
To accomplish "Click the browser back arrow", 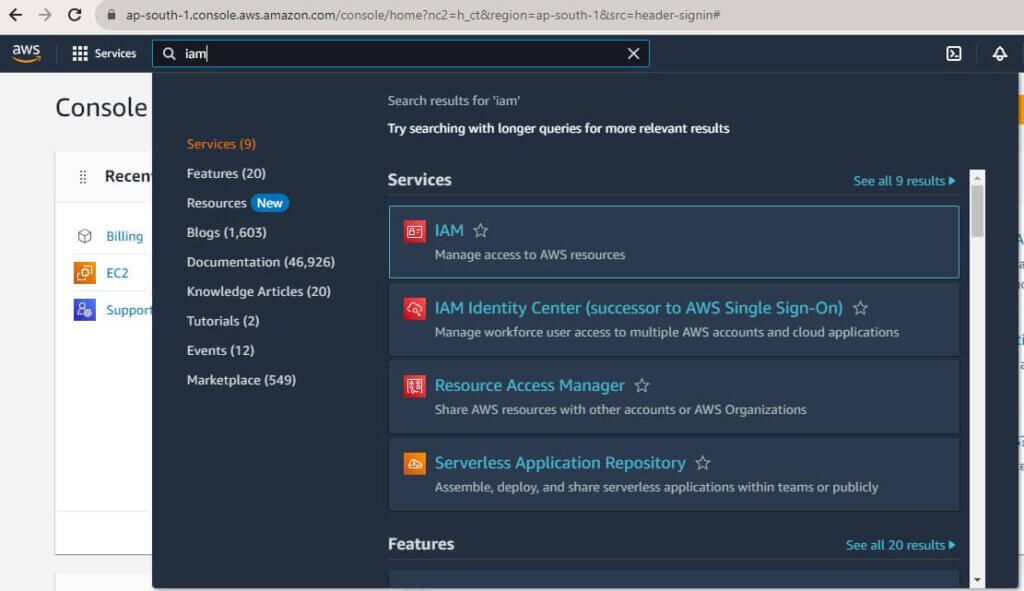I will [x=15, y=14].
